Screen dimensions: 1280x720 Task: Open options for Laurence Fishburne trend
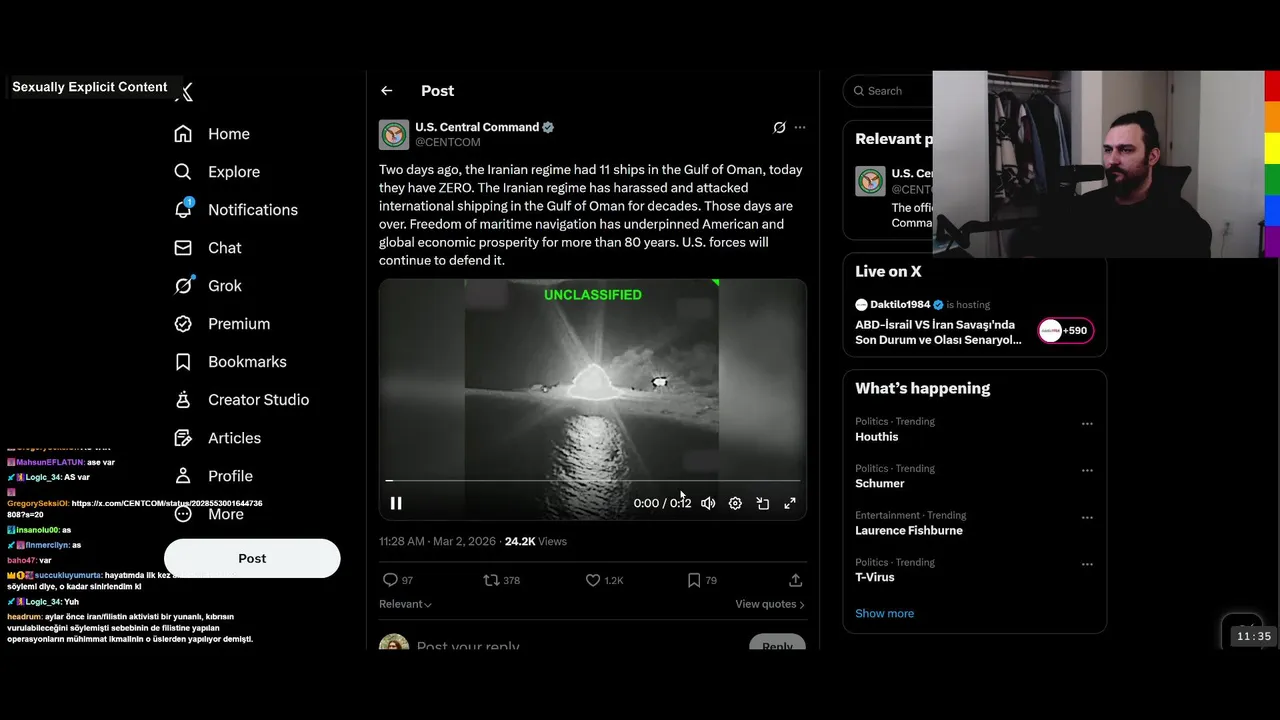(x=1087, y=518)
